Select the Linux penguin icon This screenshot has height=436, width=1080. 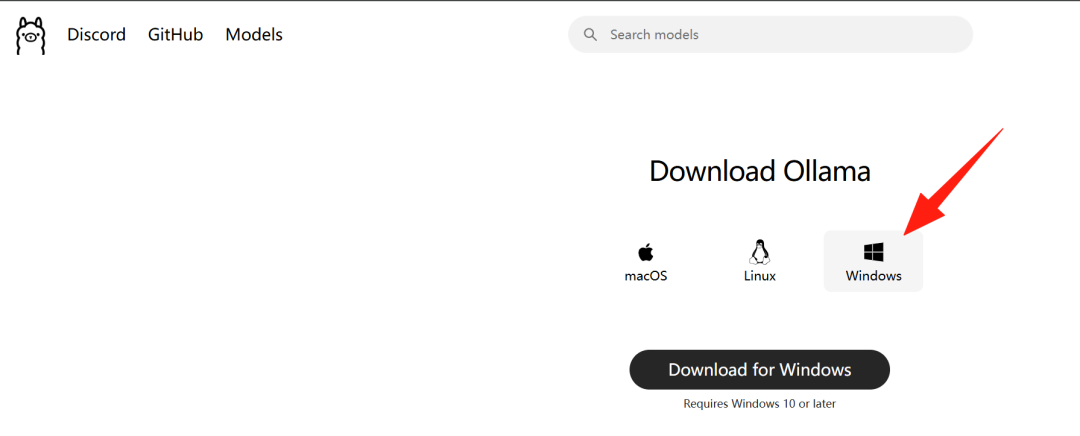point(760,251)
